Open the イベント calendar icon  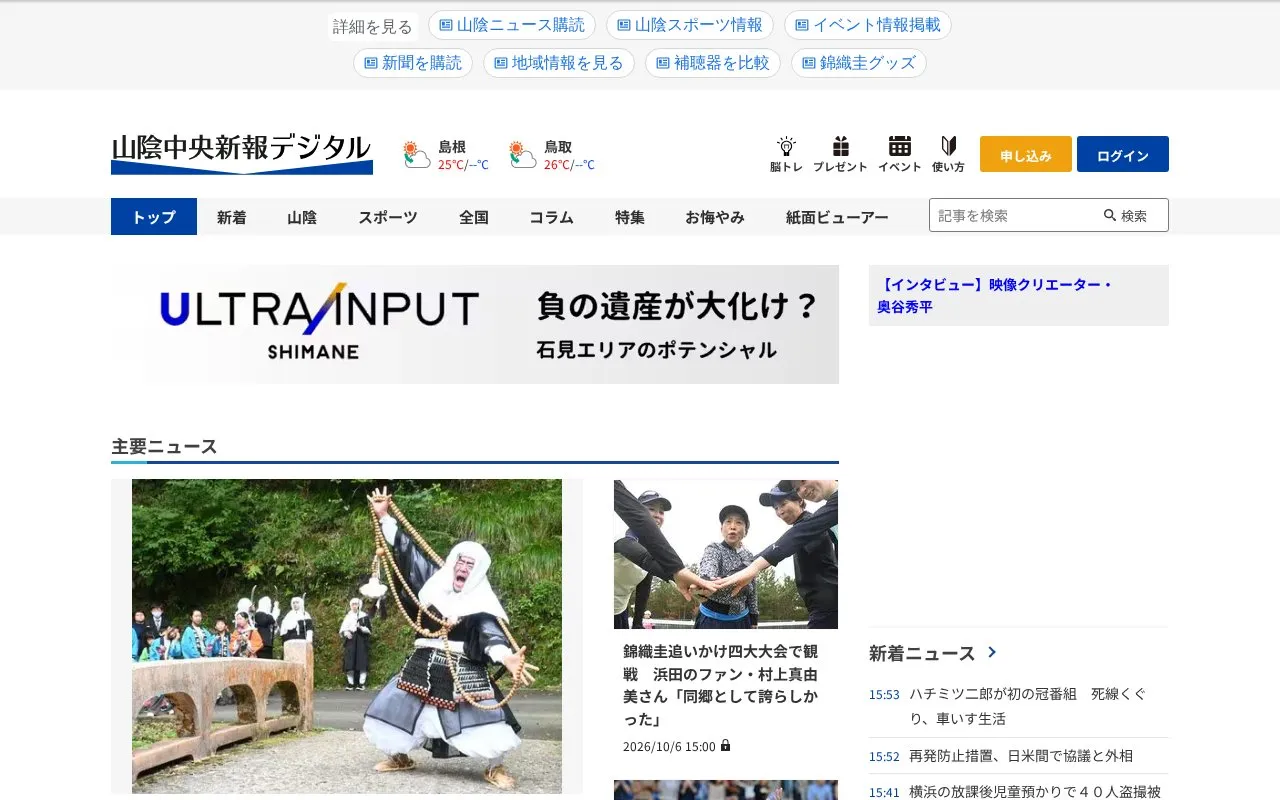click(899, 154)
